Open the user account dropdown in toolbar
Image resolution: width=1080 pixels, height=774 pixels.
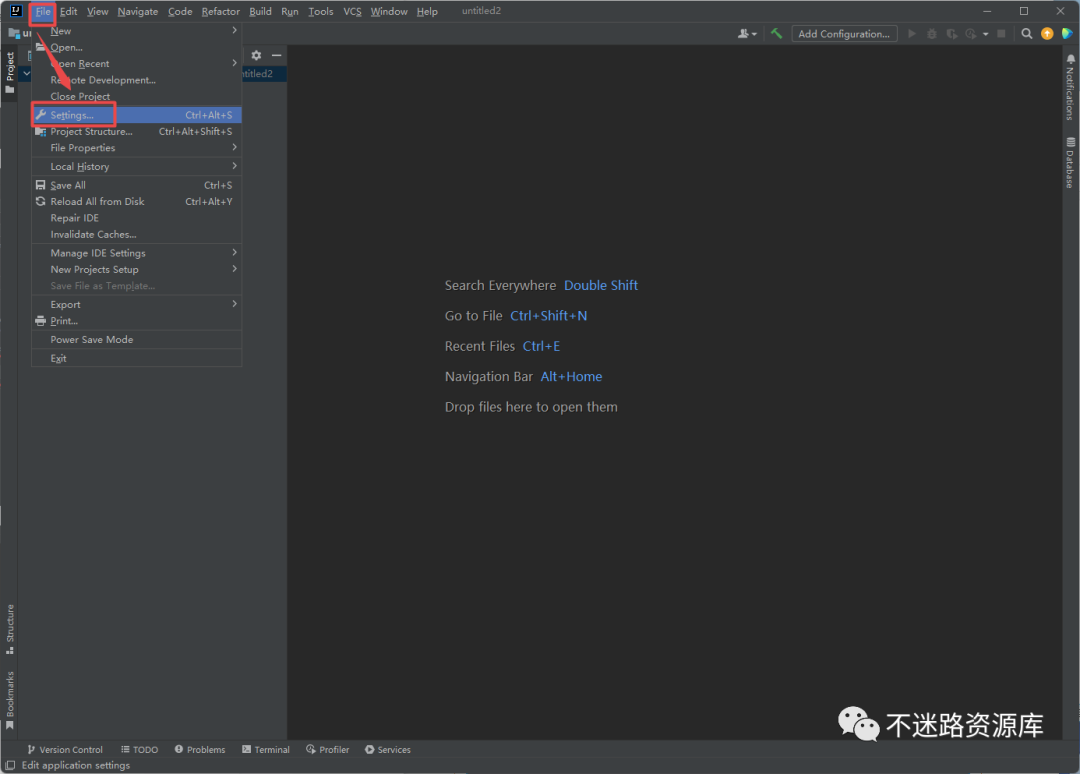pyautogui.click(x=746, y=34)
